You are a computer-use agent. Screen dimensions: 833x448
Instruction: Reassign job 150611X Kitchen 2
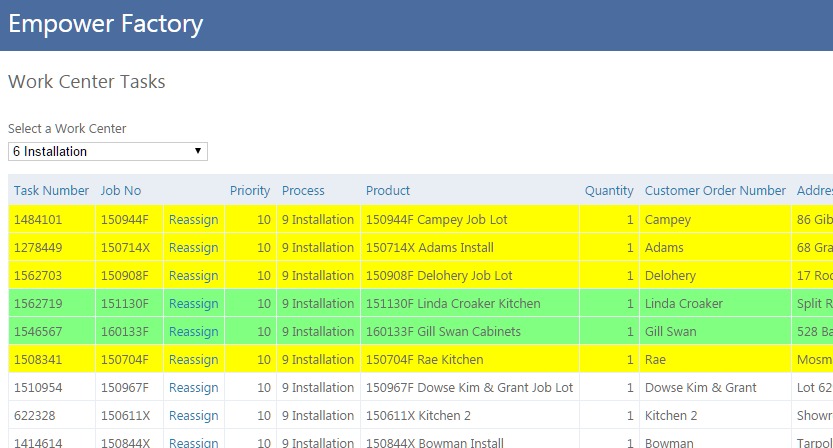193,416
